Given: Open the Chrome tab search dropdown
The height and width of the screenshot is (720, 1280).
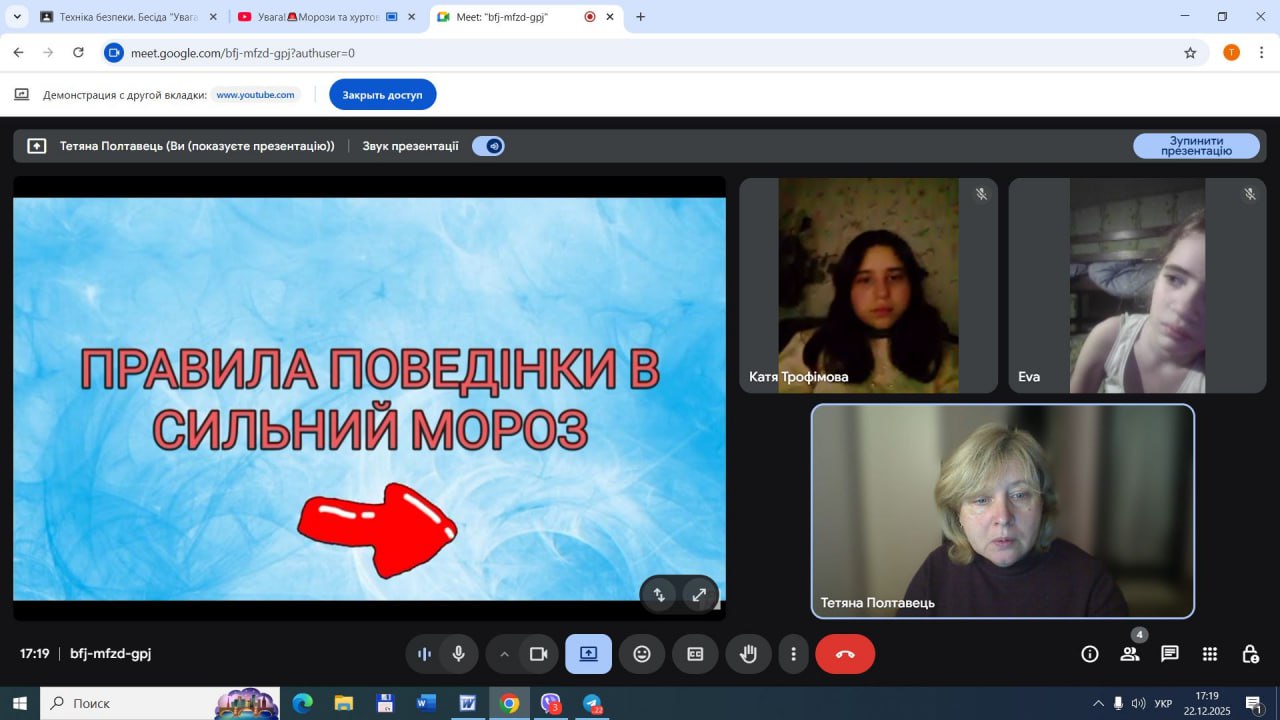Looking at the screenshot, I should point(17,17).
